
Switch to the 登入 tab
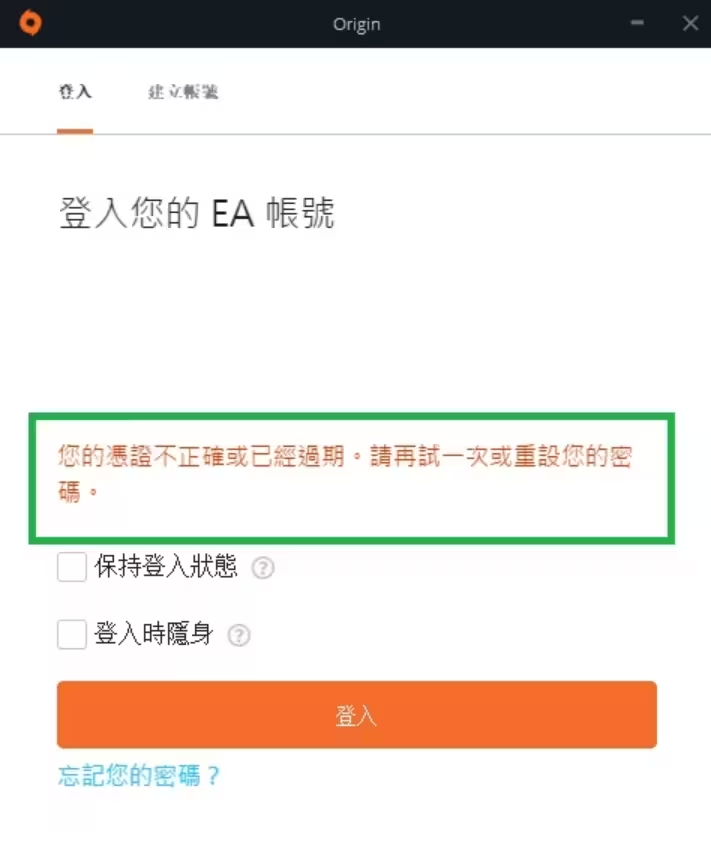pos(75,91)
